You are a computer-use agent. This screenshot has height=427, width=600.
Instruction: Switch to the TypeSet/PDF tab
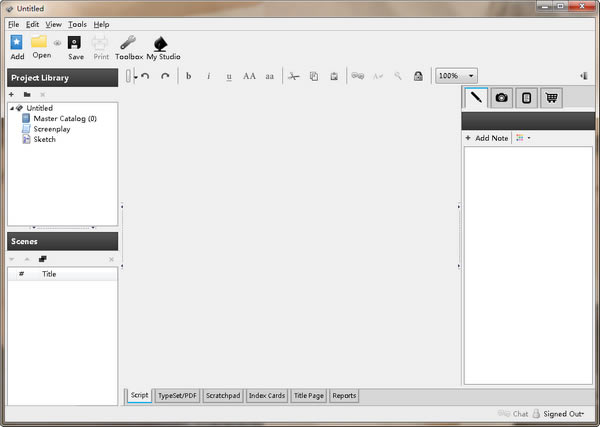click(x=177, y=396)
